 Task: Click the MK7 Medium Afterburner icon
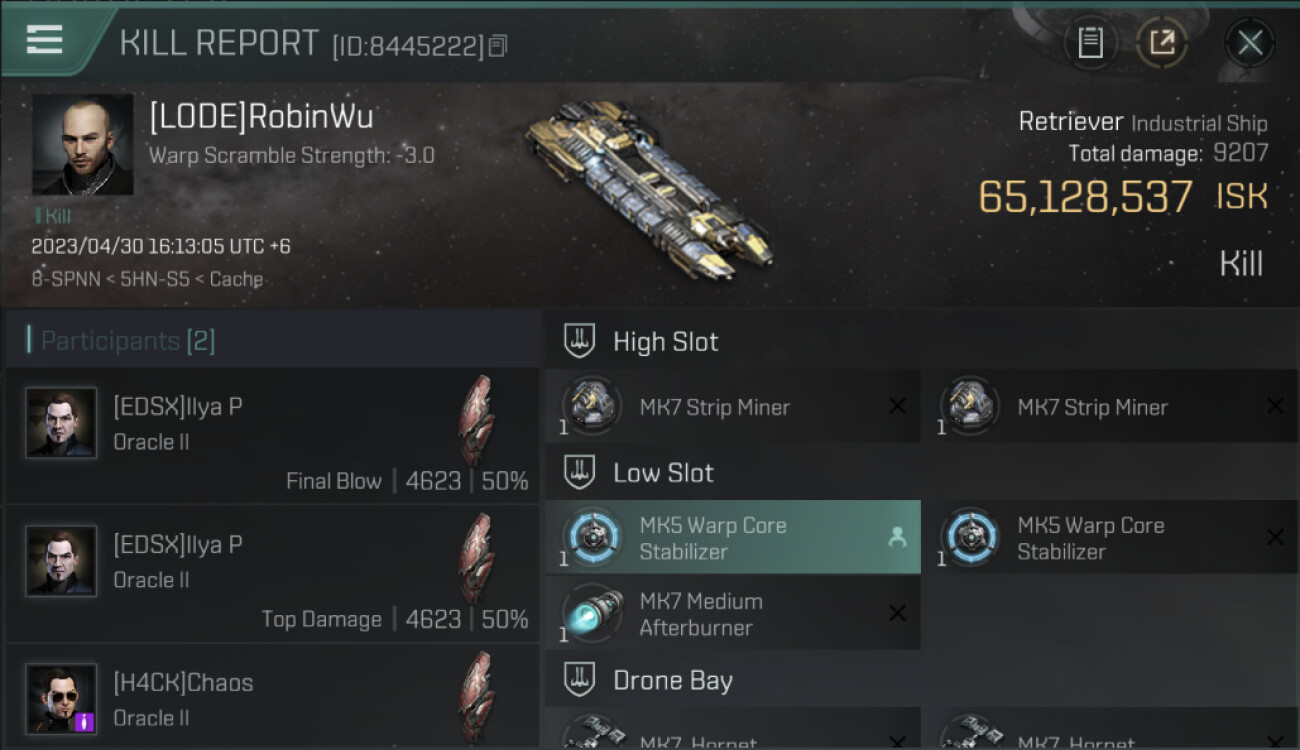[x=591, y=615]
